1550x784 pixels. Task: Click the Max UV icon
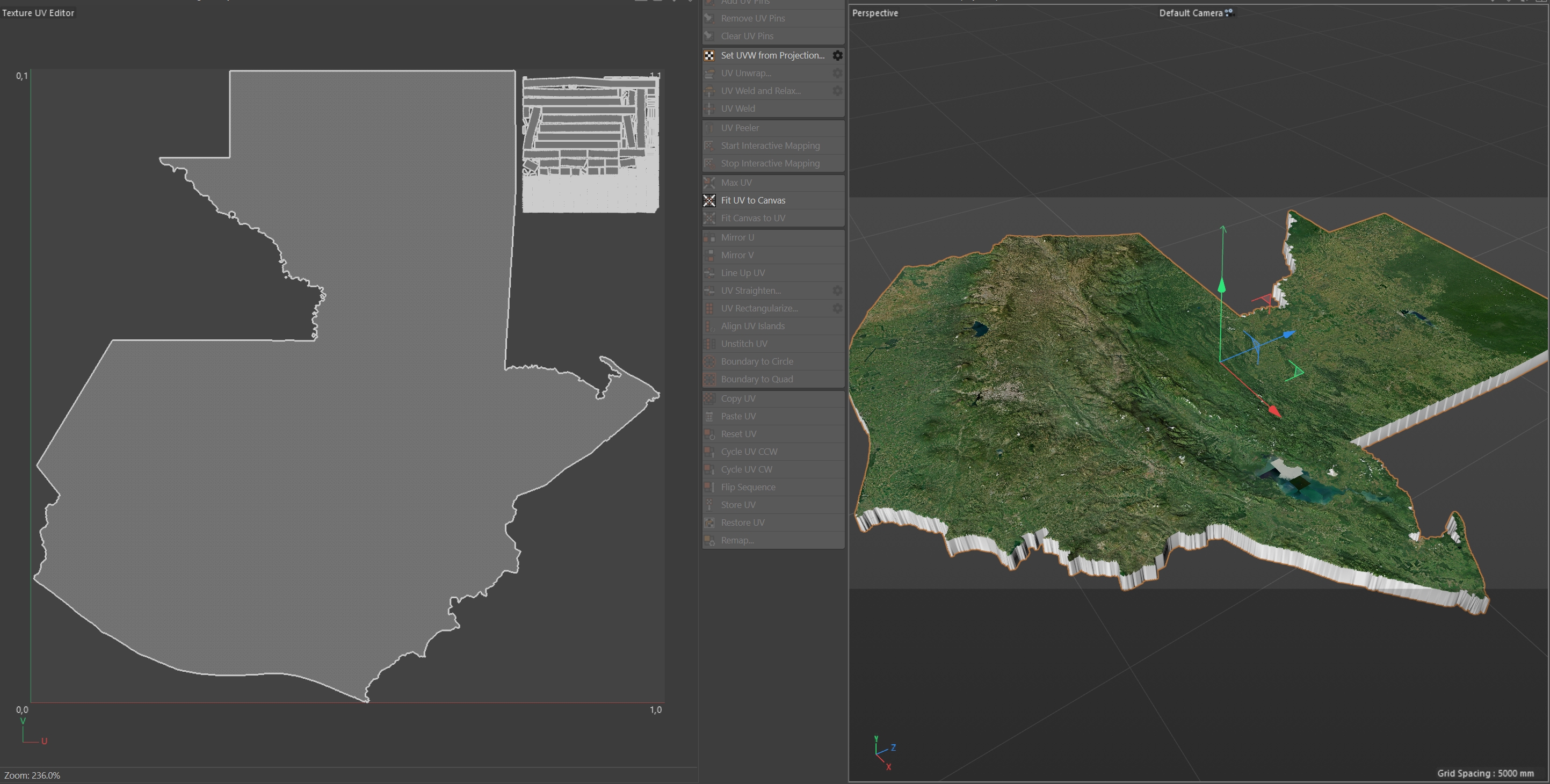tap(709, 183)
